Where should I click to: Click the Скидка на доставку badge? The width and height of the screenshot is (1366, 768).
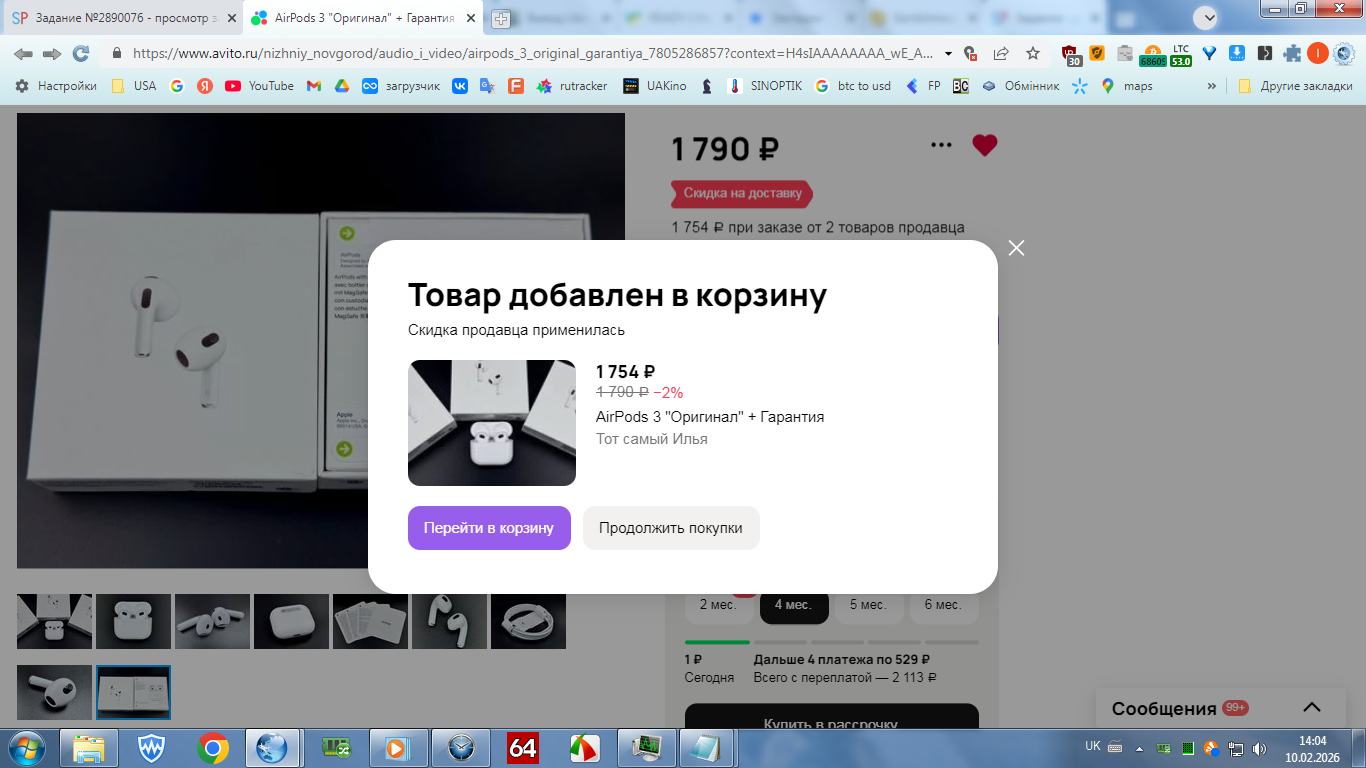[x=742, y=193]
